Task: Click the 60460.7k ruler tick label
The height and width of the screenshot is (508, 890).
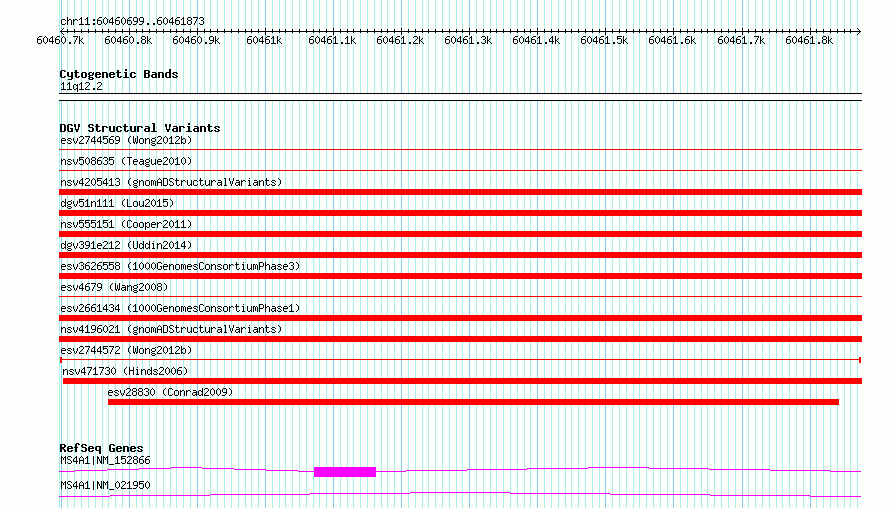Action: pos(60,40)
